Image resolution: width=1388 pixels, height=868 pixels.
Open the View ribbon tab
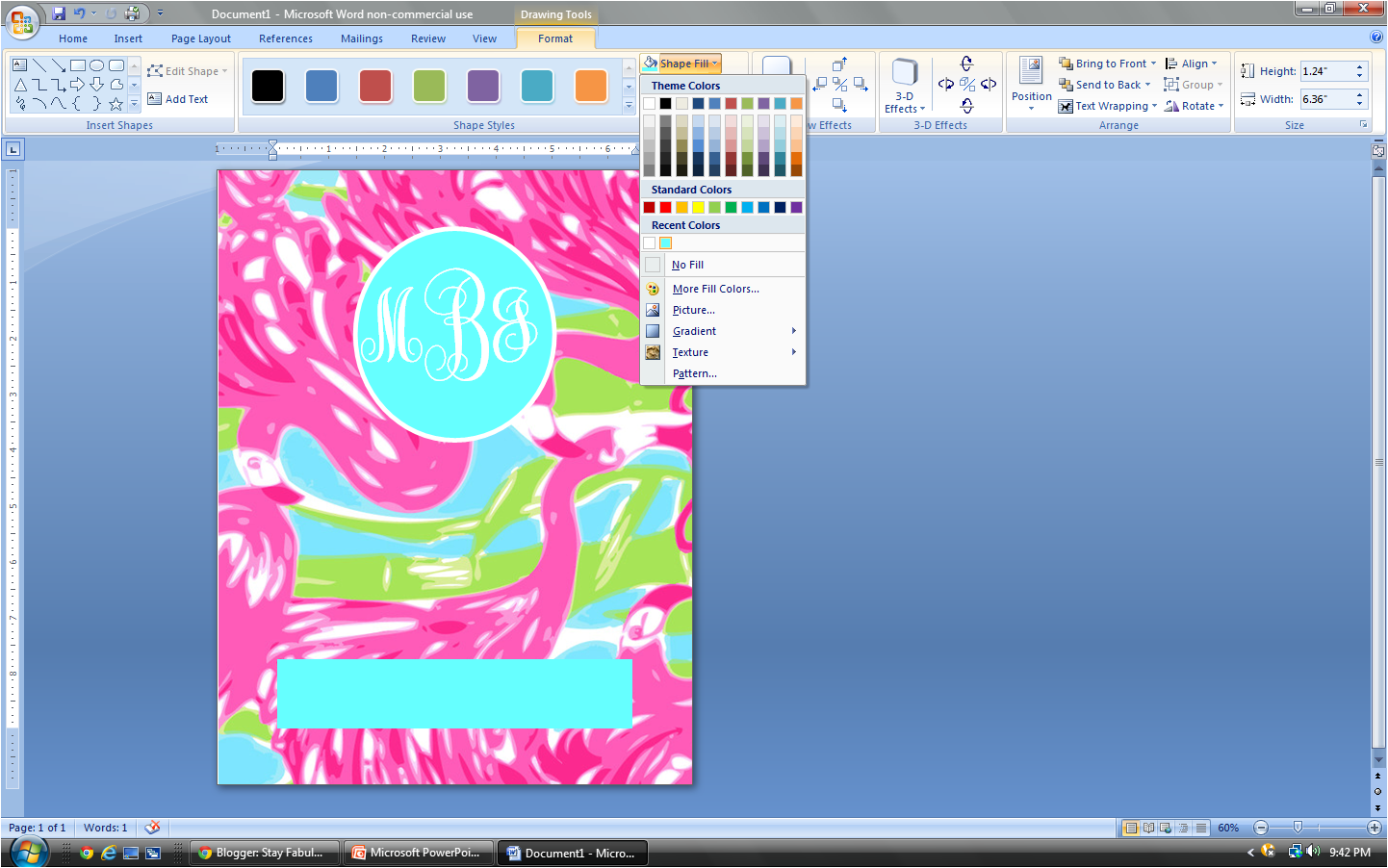[x=484, y=38]
